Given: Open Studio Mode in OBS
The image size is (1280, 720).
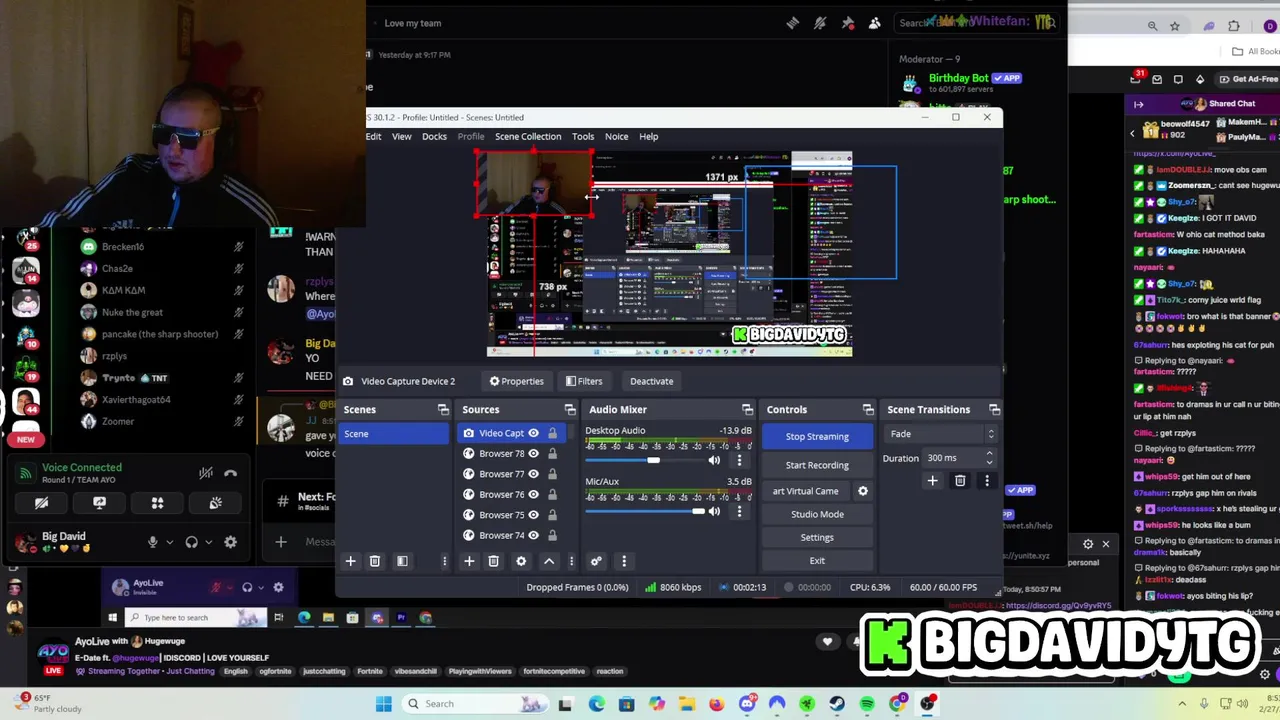Looking at the screenshot, I should coord(817,514).
